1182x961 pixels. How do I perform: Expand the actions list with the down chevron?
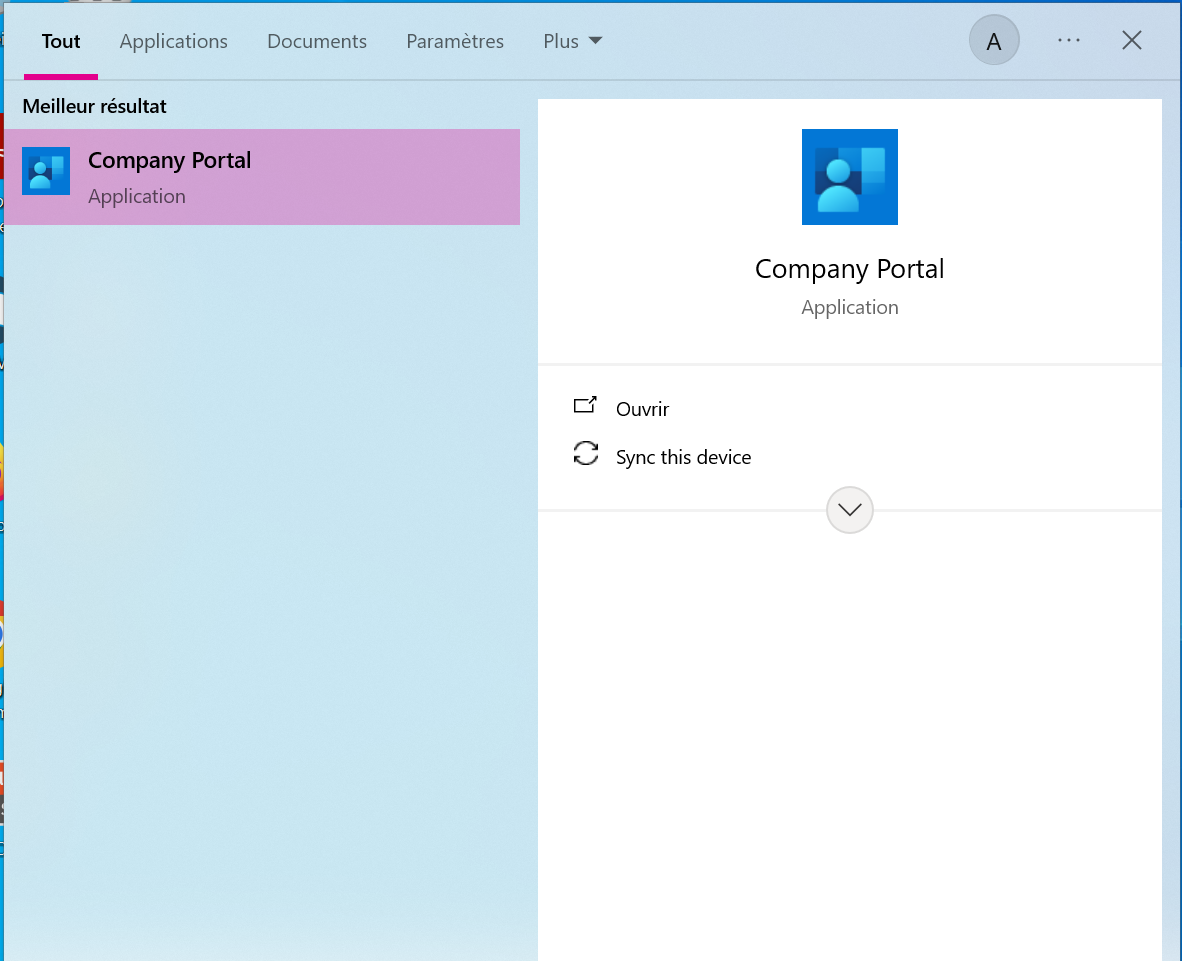849,510
